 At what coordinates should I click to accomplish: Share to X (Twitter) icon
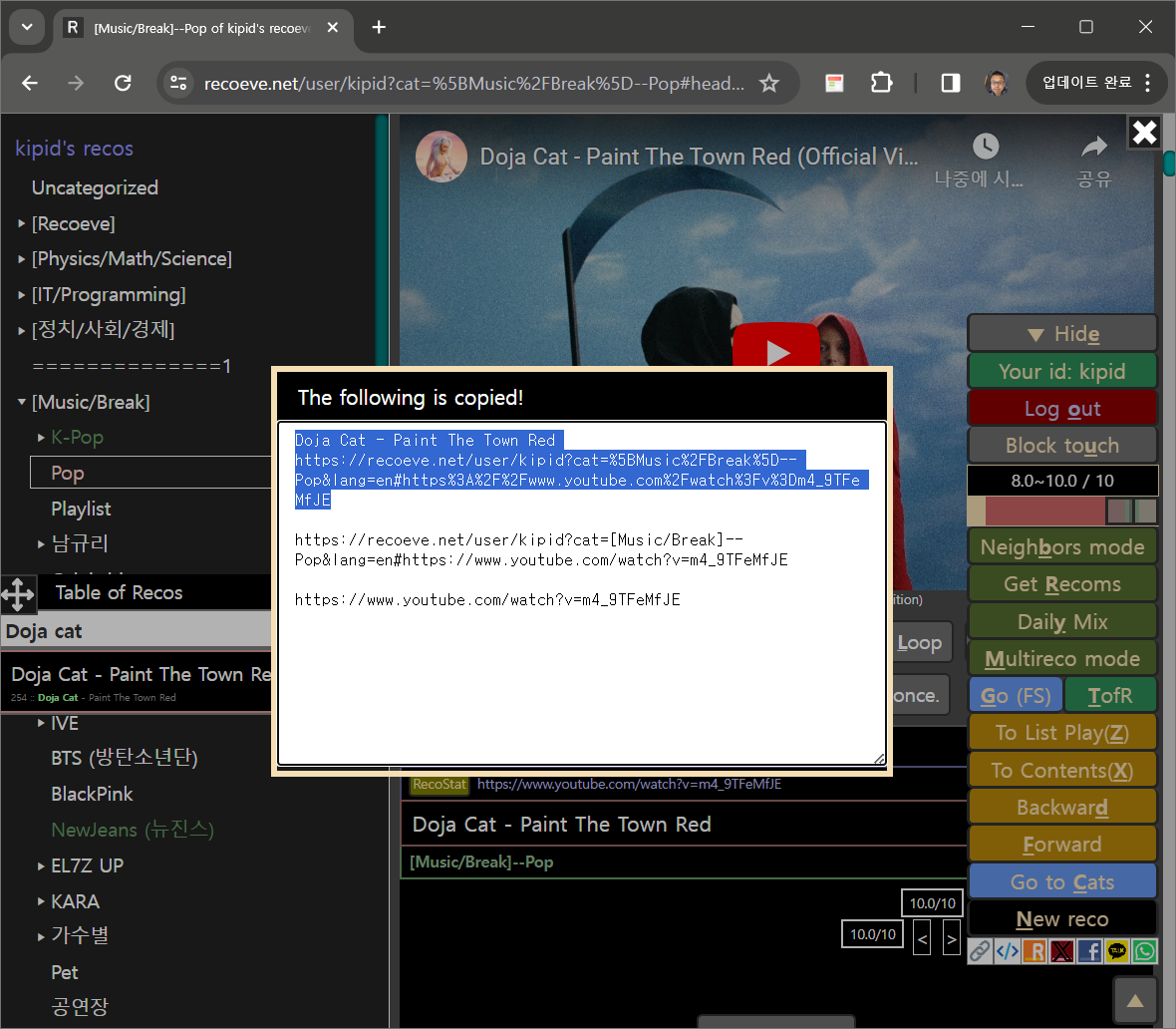click(1062, 951)
